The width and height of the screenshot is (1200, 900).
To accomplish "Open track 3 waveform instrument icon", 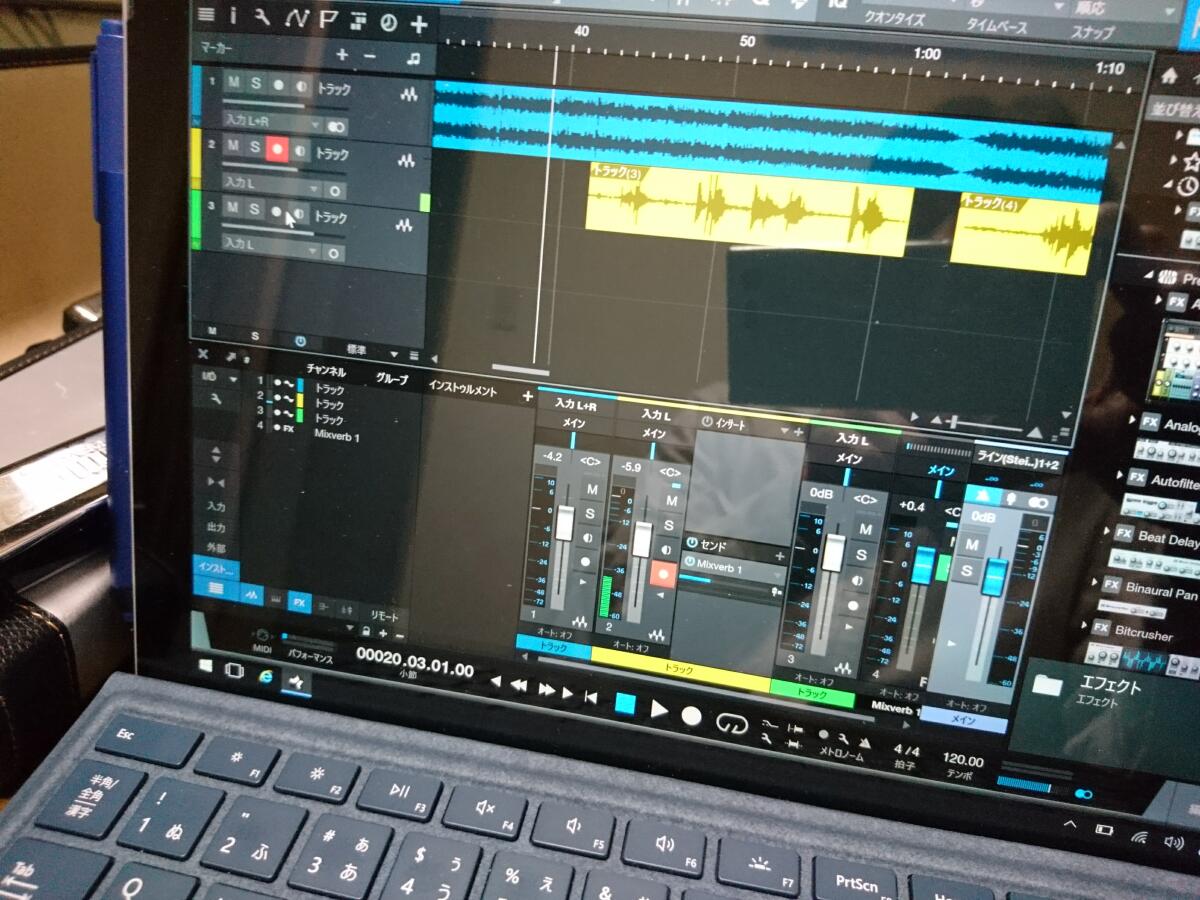I will point(403,227).
